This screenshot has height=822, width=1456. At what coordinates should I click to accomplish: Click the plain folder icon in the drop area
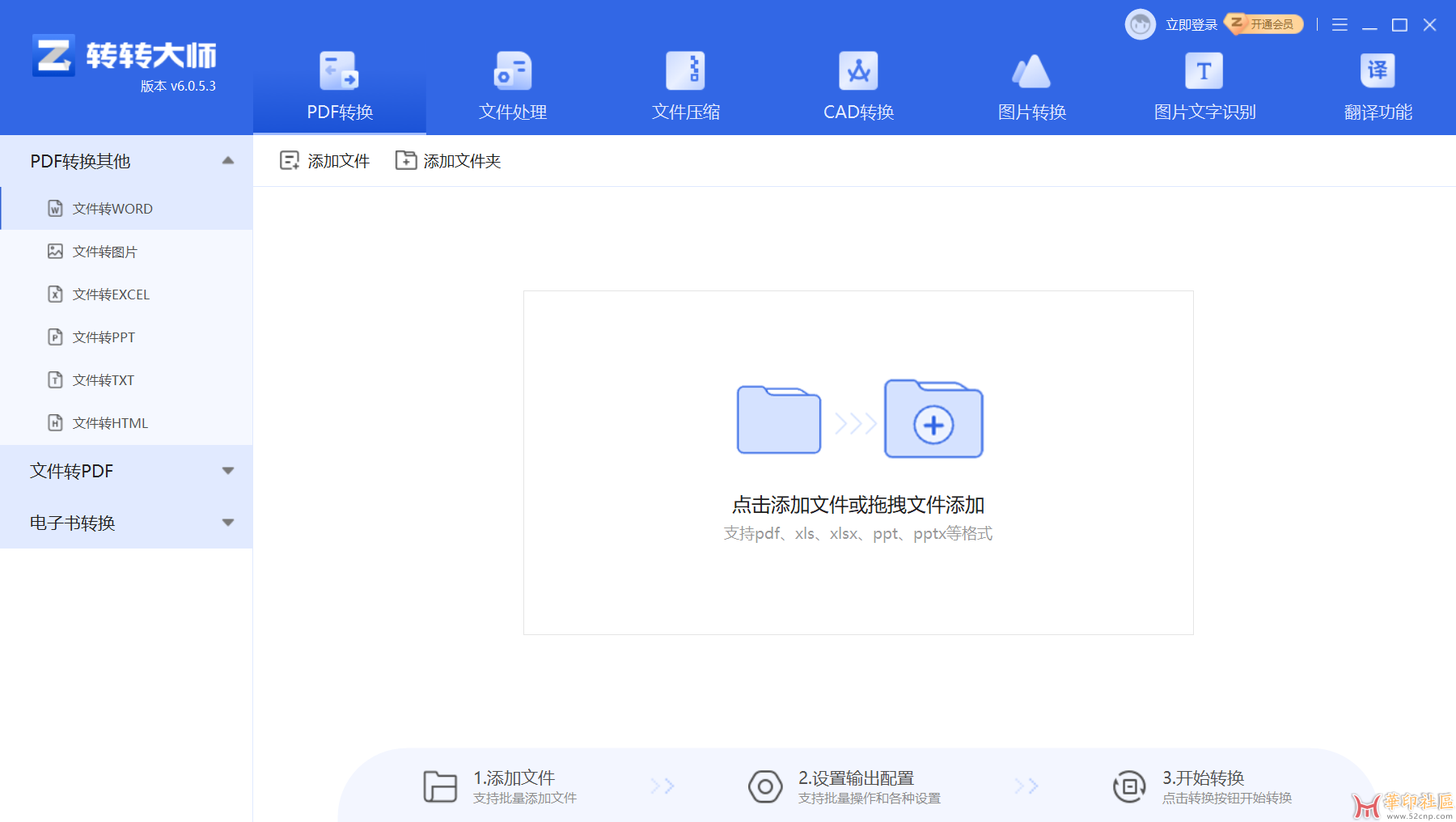[779, 420]
